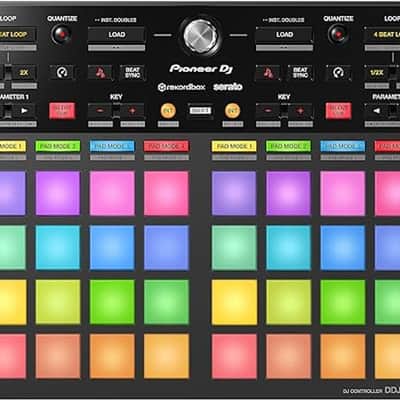The width and height of the screenshot is (400, 400).
Task: Trigger left deck indigo pad, second row fourth column
Action: (166, 248)
